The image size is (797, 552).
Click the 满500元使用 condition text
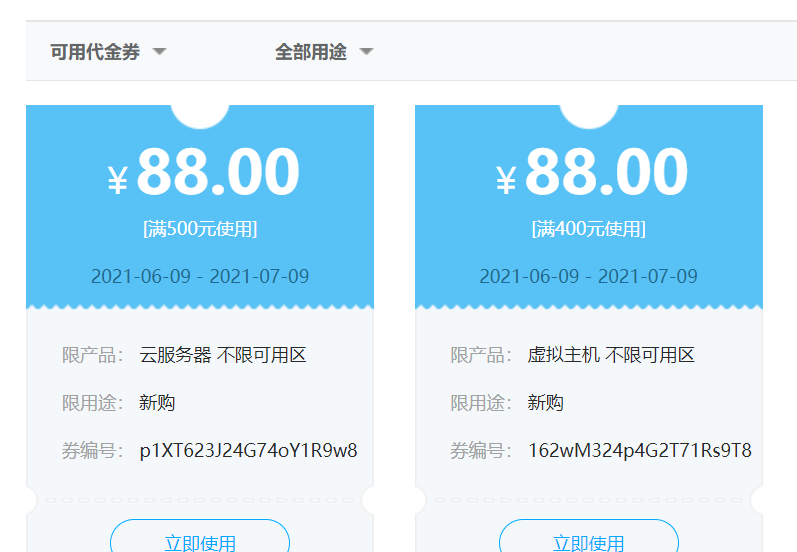coord(200,229)
